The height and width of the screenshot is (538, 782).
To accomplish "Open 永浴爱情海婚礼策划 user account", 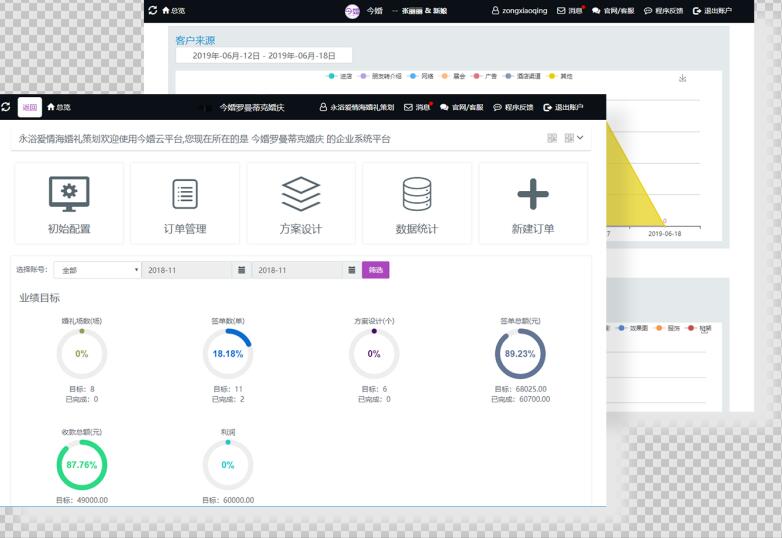I will click(357, 107).
